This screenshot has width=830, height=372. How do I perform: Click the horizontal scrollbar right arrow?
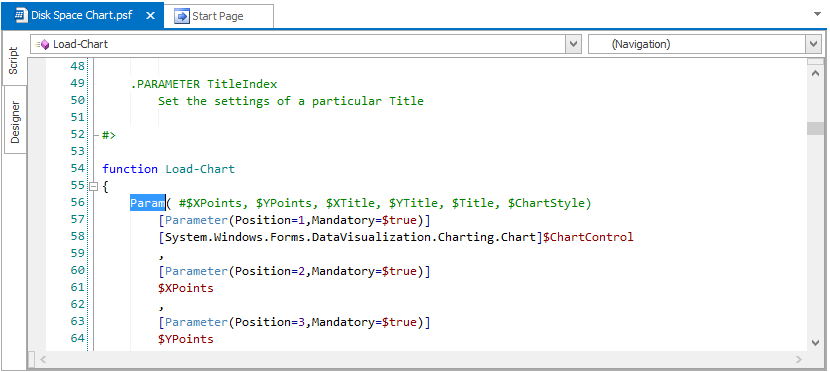tap(798, 360)
